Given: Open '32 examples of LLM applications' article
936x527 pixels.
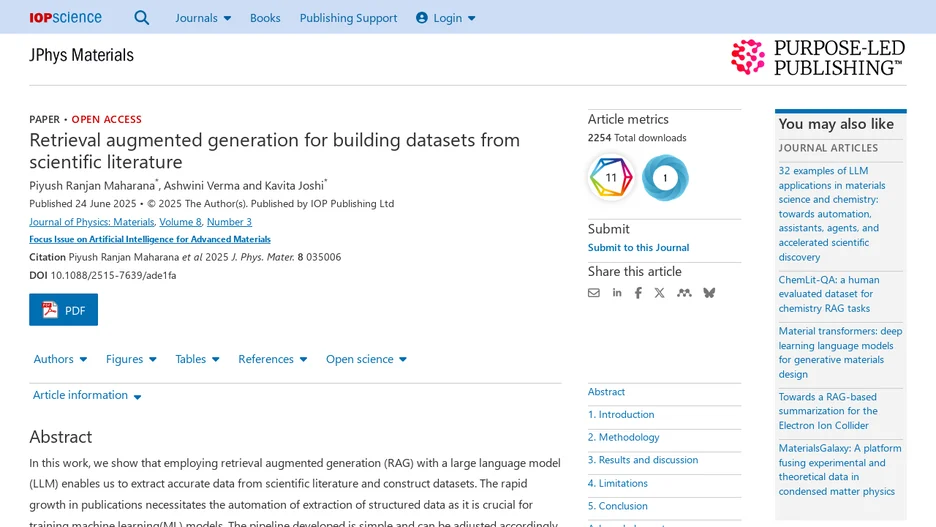Looking at the screenshot, I should (832, 214).
